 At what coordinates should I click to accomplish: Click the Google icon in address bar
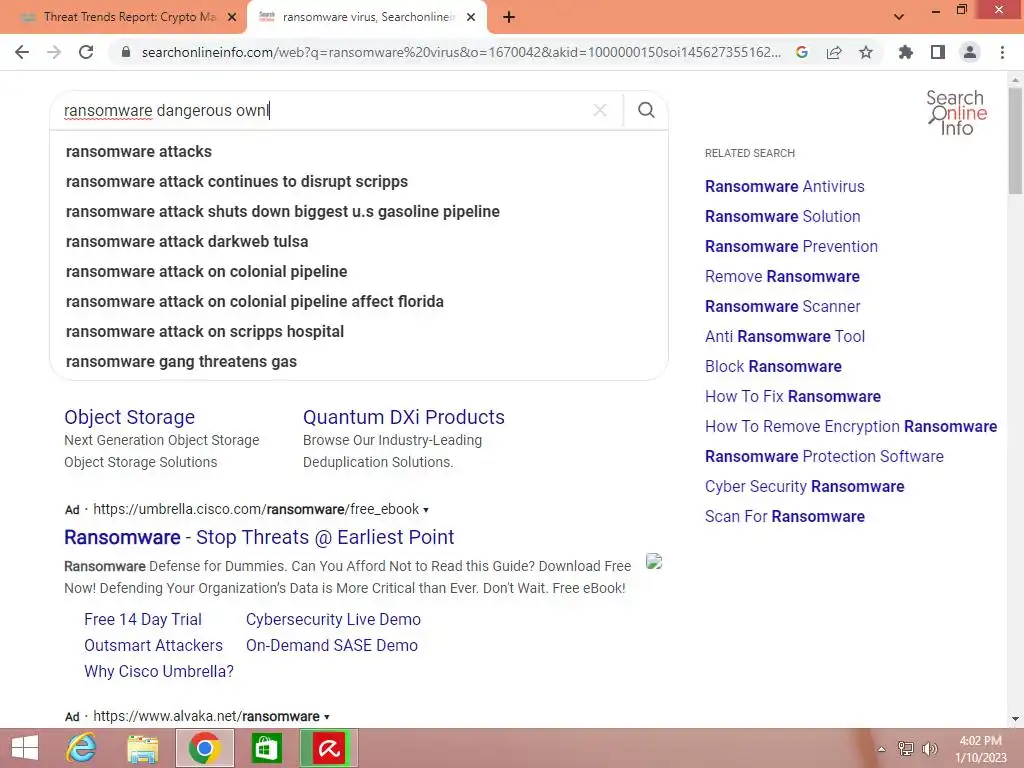pyautogui.click(x=802, y=52)
